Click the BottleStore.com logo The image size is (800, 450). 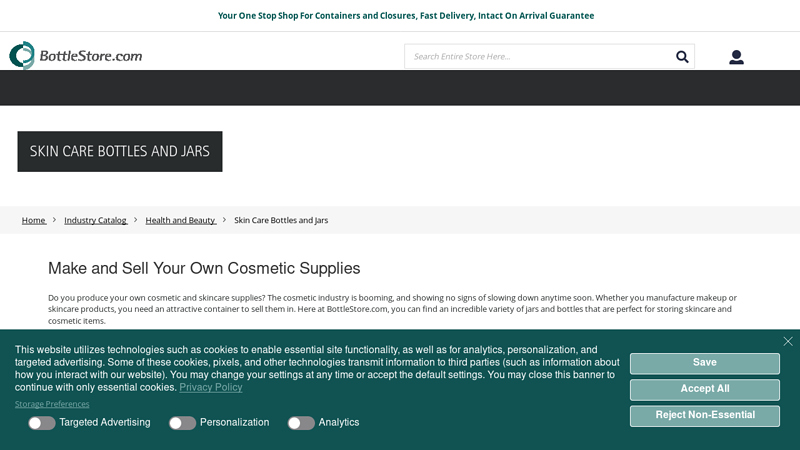pyautogui.click(x=76, y=56)
